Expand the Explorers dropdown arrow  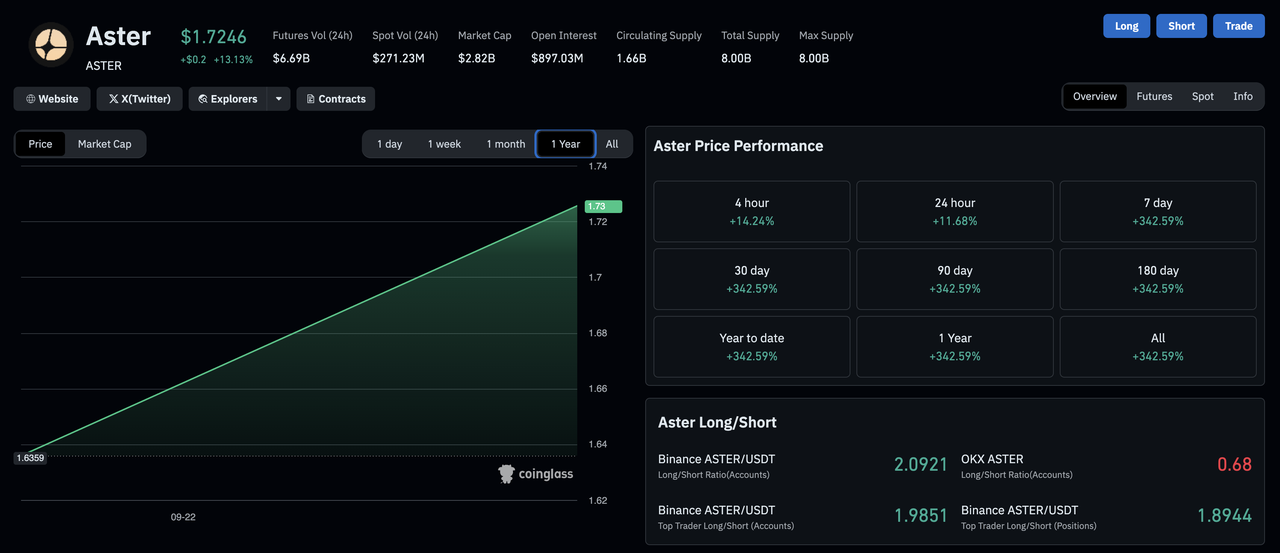pos(279,99)
